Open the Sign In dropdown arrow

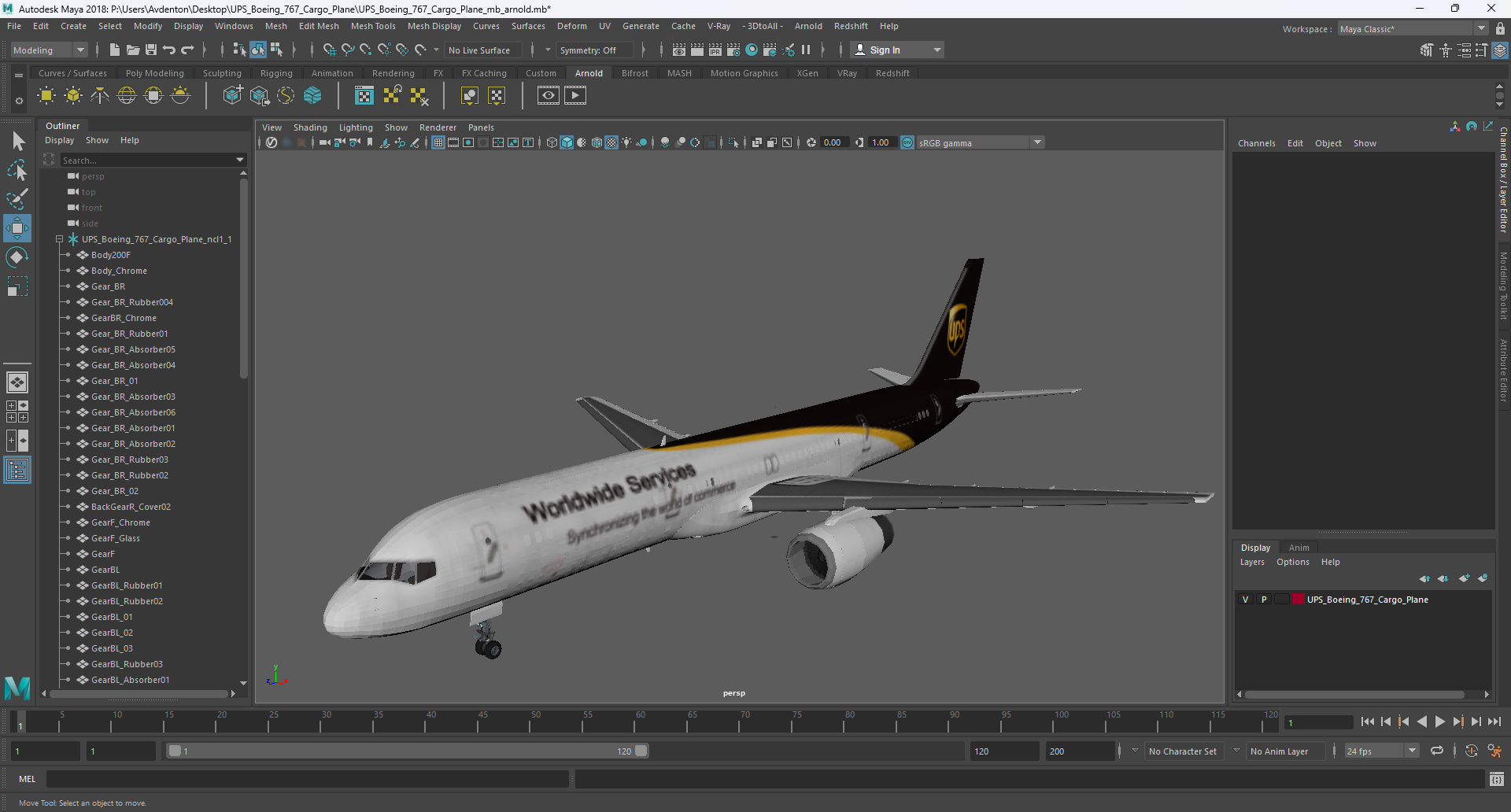point(937,50)
